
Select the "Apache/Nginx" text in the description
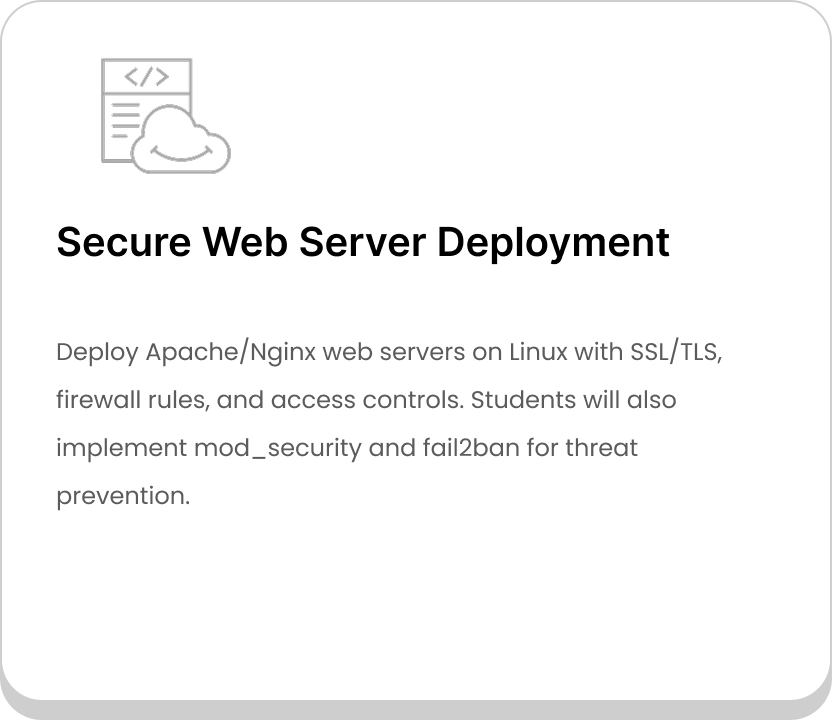231,352
